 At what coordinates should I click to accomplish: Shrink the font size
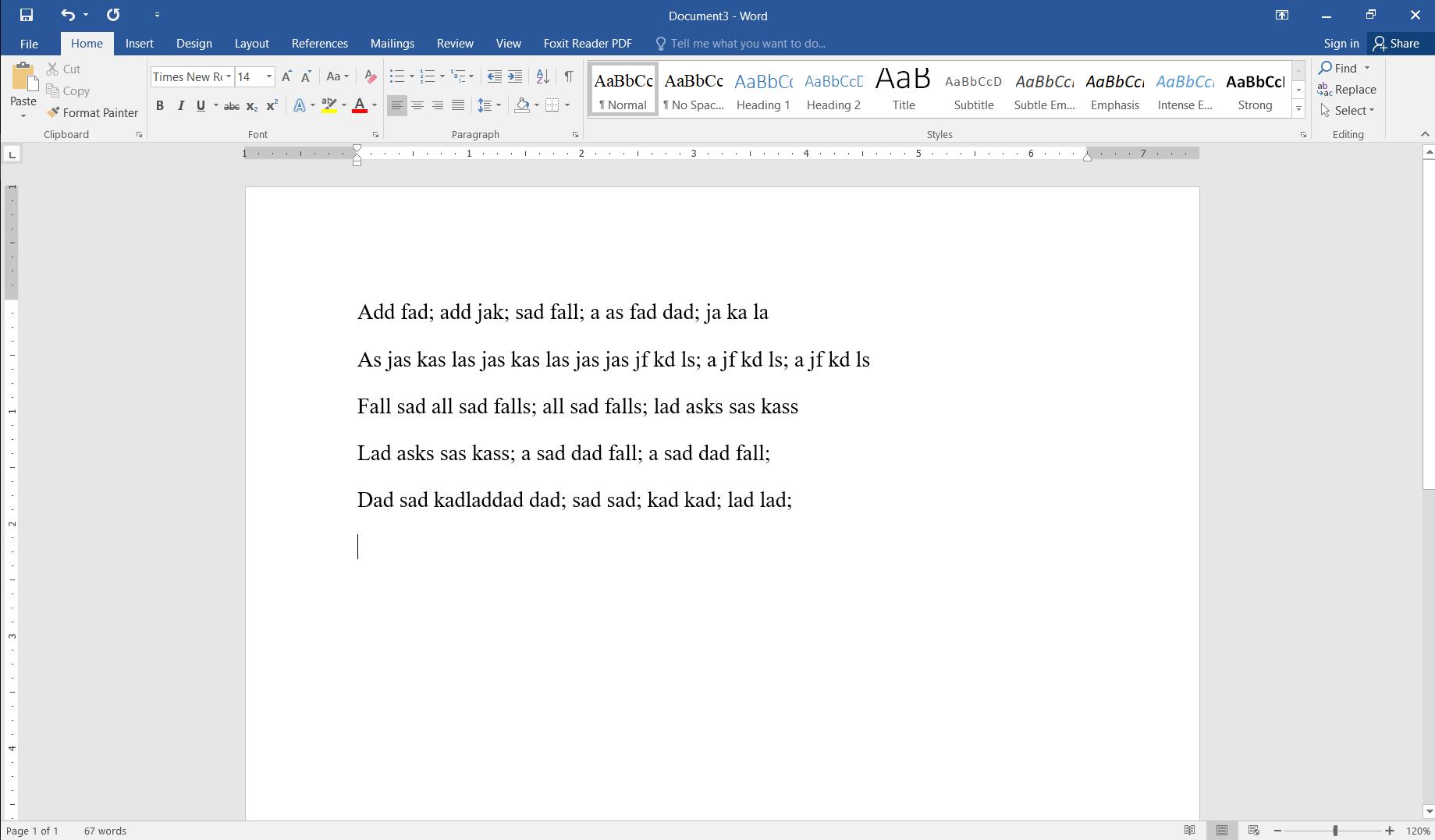tap(306, 76)
